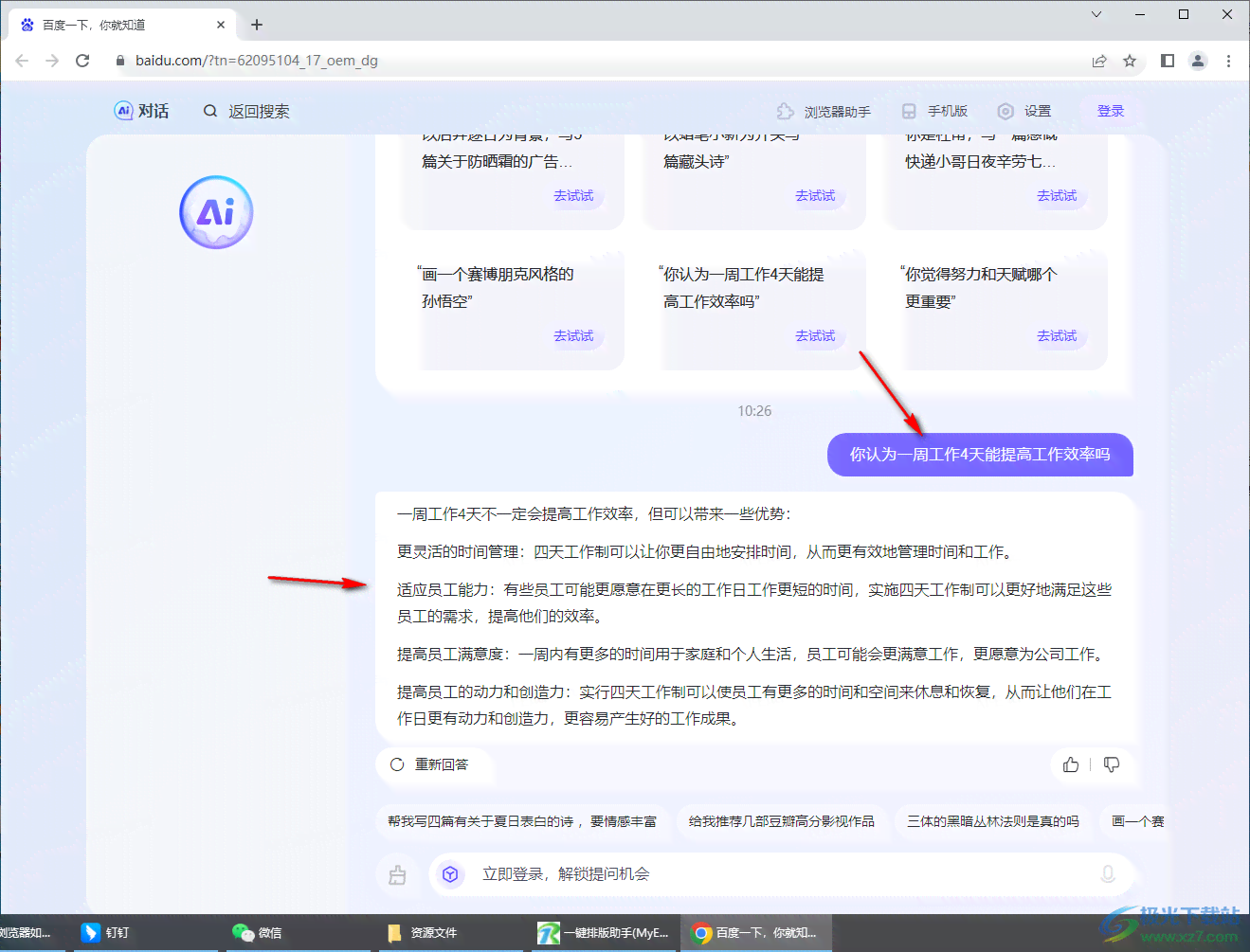Screen dimensions: 1250x952
Task: Click 返回搜索 to return to search
Action: (246, 111)
